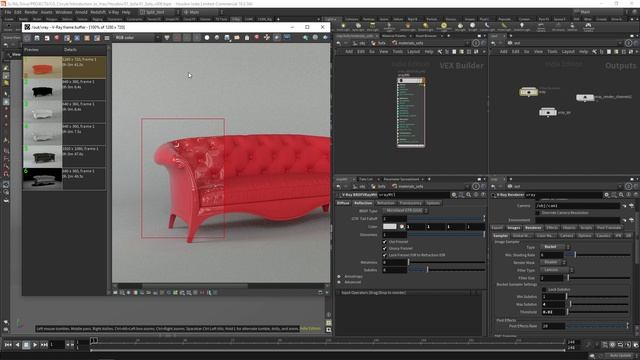
Task: Click the Gamepad Camera shelf tool
Action: pos(588,27)
